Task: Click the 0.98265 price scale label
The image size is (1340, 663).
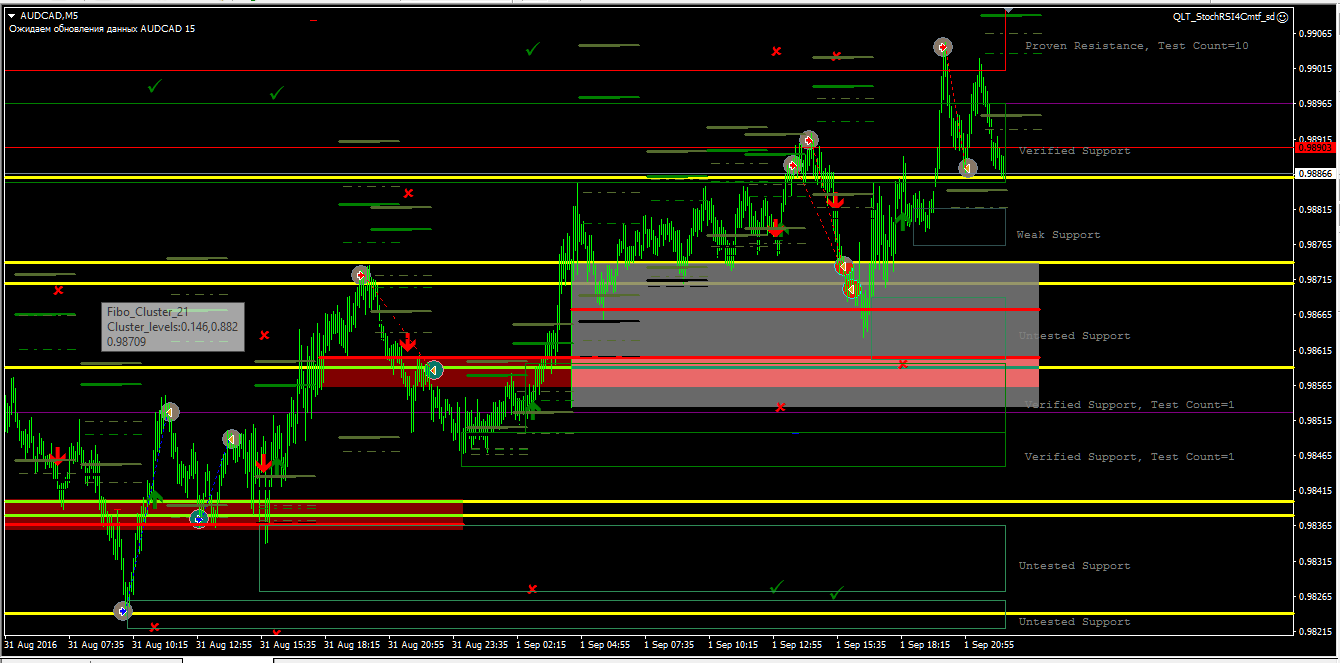Action: (1315, 596)
